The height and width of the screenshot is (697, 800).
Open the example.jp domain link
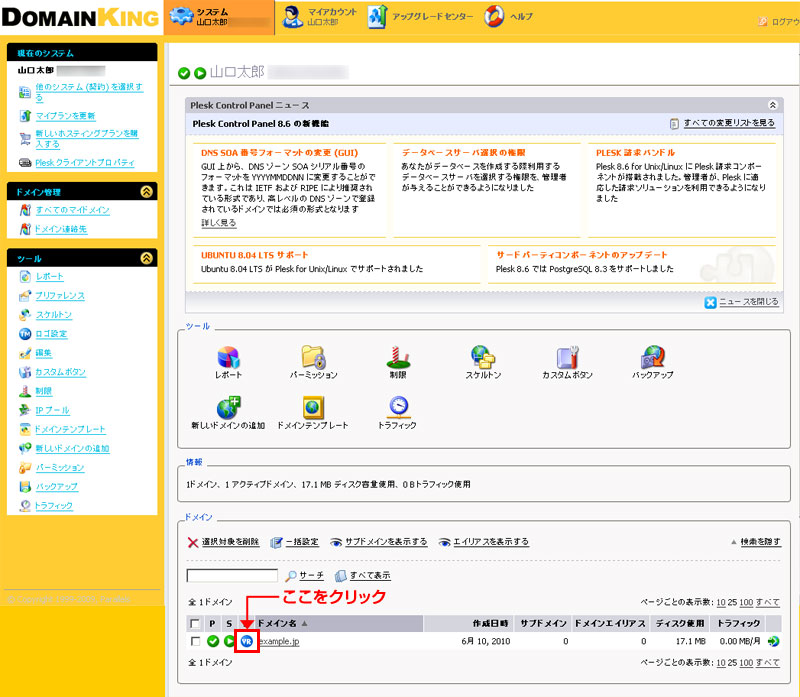[x=279, y=641]
